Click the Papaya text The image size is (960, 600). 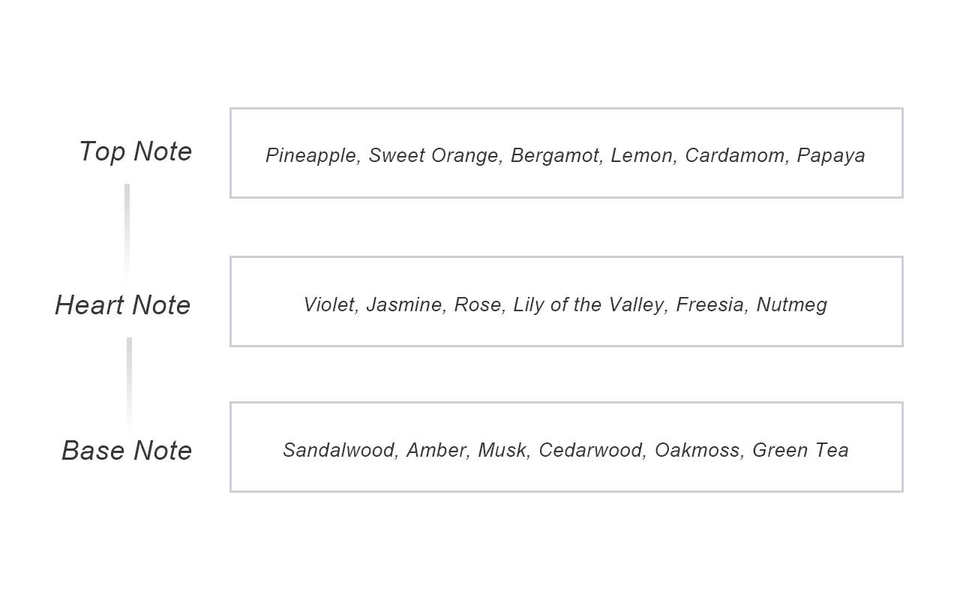coord(831,156)
